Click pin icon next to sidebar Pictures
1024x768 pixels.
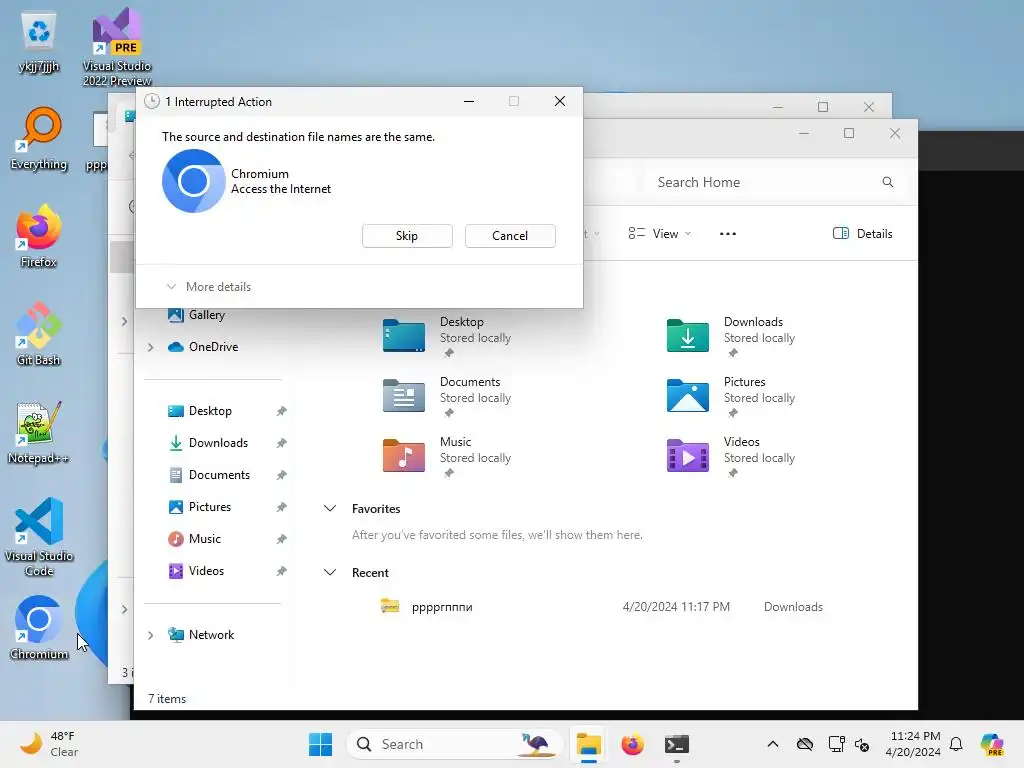pyautogui.click(x=281, y=507)
